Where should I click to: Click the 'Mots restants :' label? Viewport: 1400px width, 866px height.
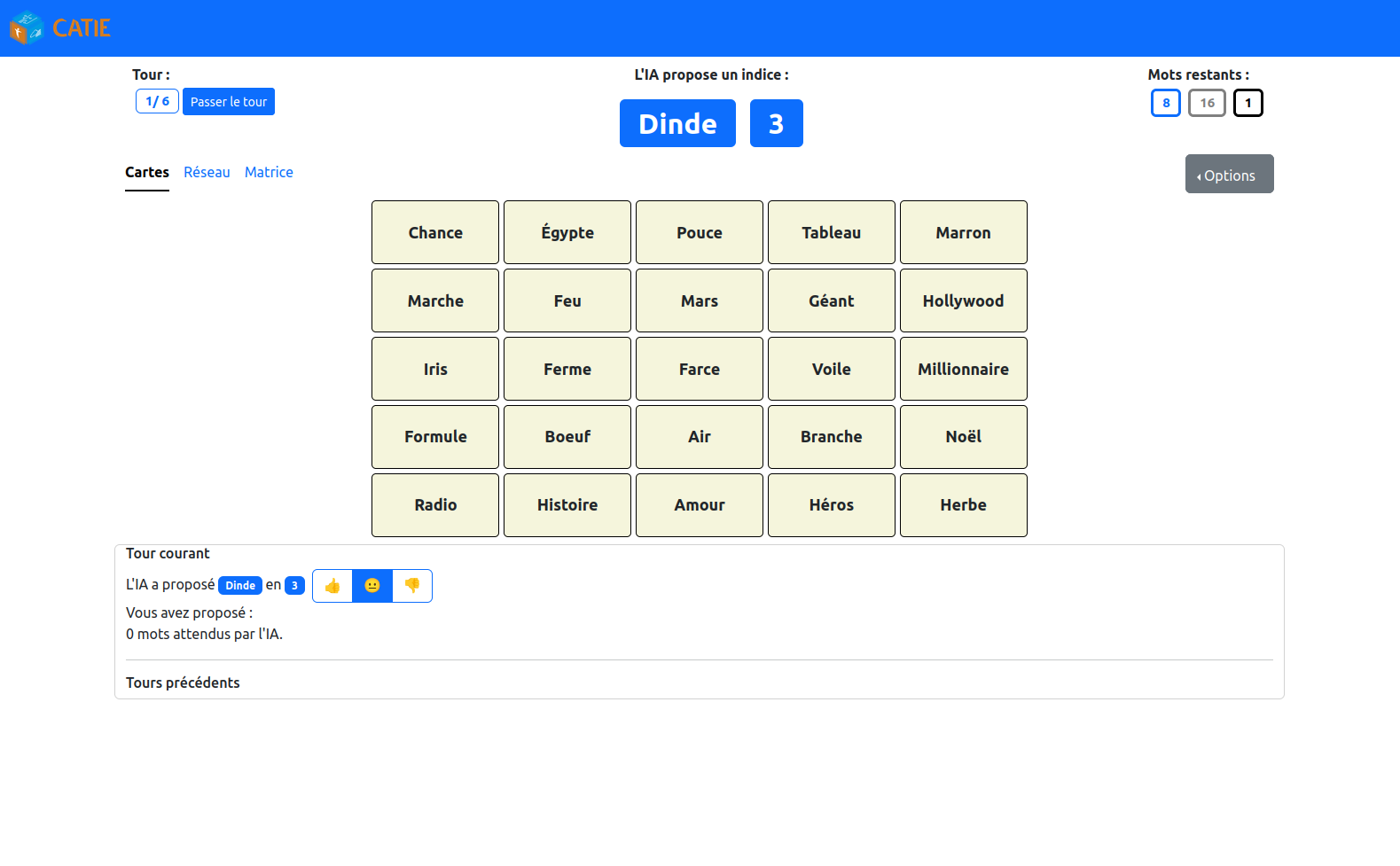coord(1198,74)
